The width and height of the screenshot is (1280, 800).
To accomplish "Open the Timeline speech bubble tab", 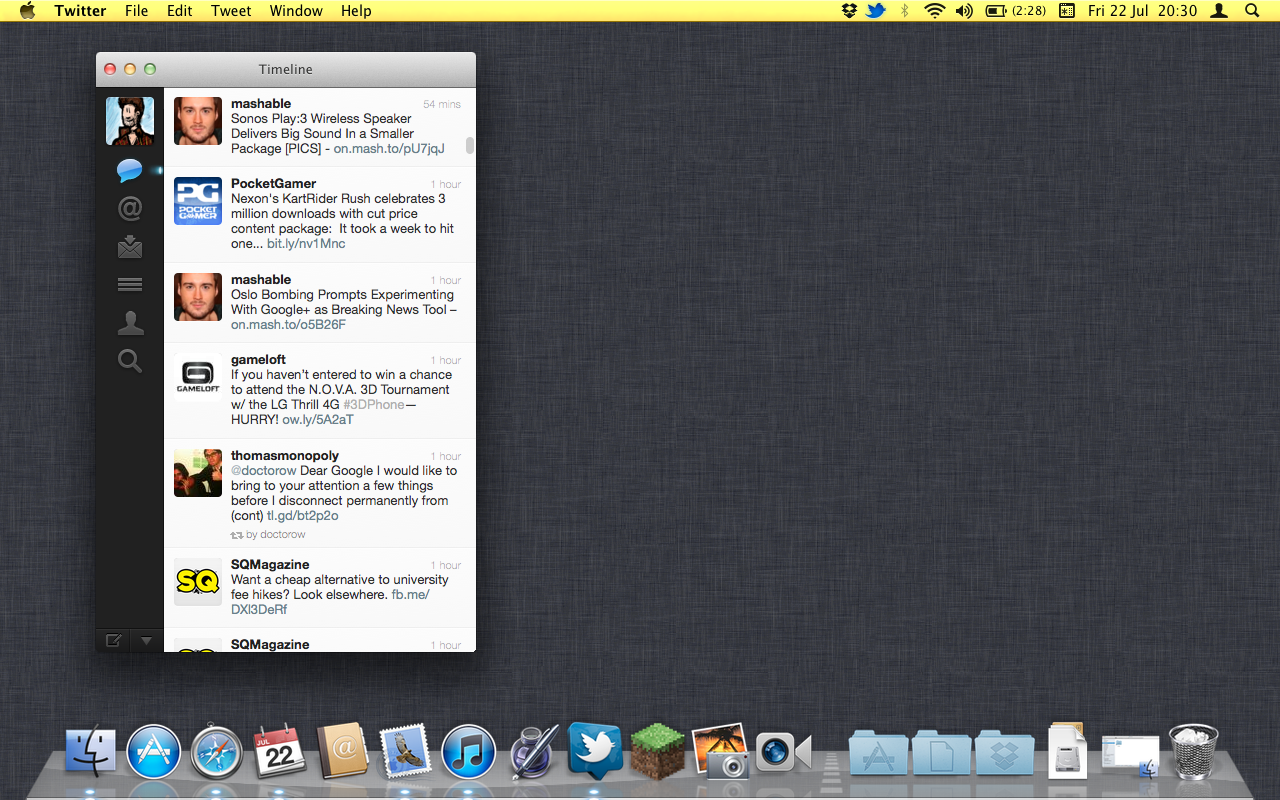I will (x=129, y=170).
